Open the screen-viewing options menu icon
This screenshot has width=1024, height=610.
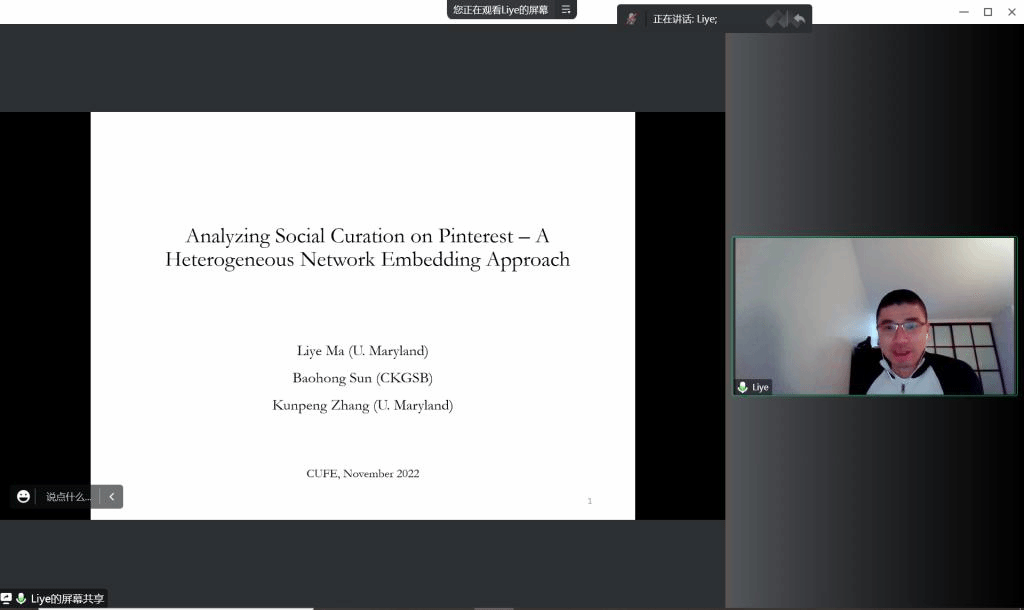coord(565,10)
